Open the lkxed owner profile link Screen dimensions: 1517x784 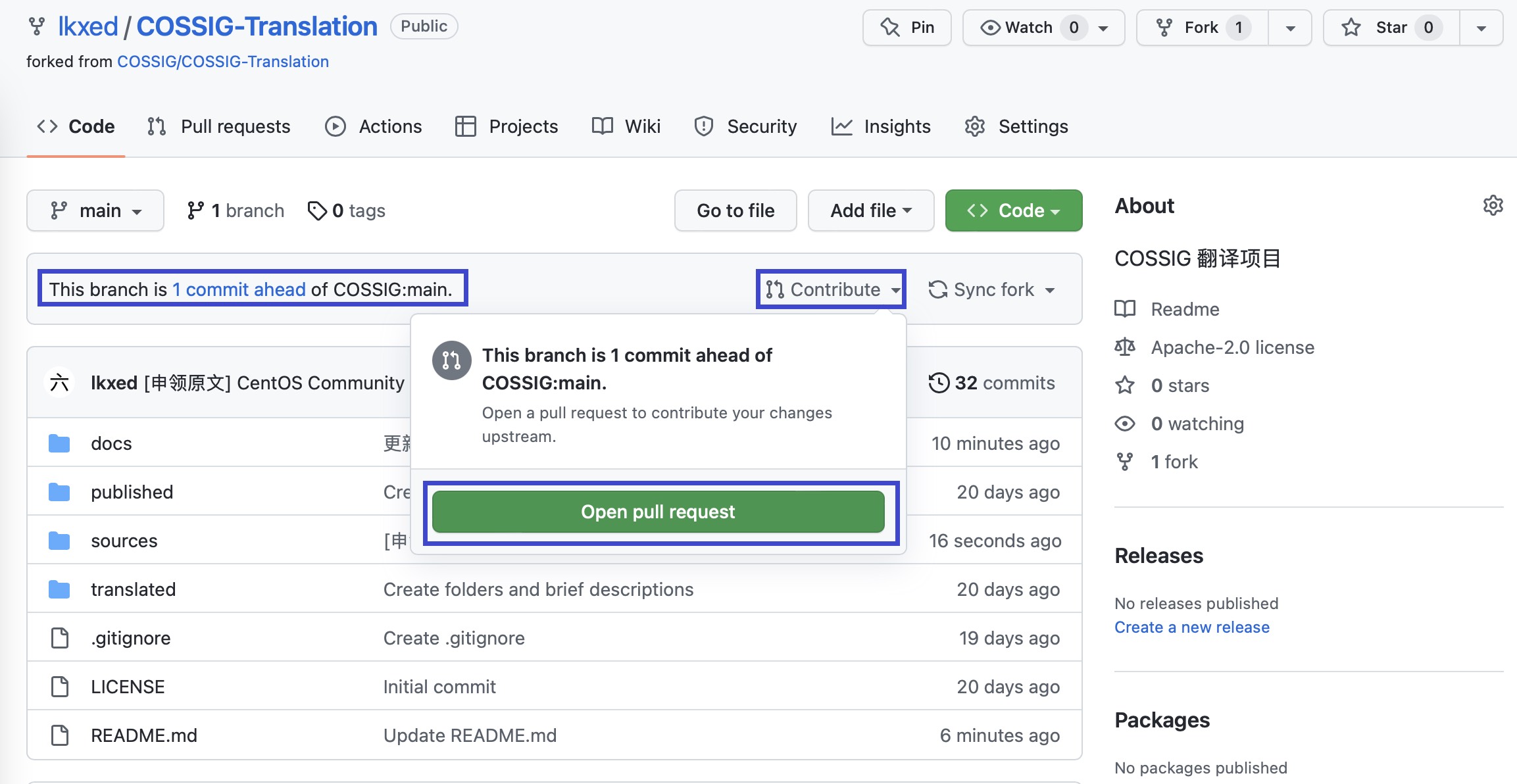click(x=88, y=27)
